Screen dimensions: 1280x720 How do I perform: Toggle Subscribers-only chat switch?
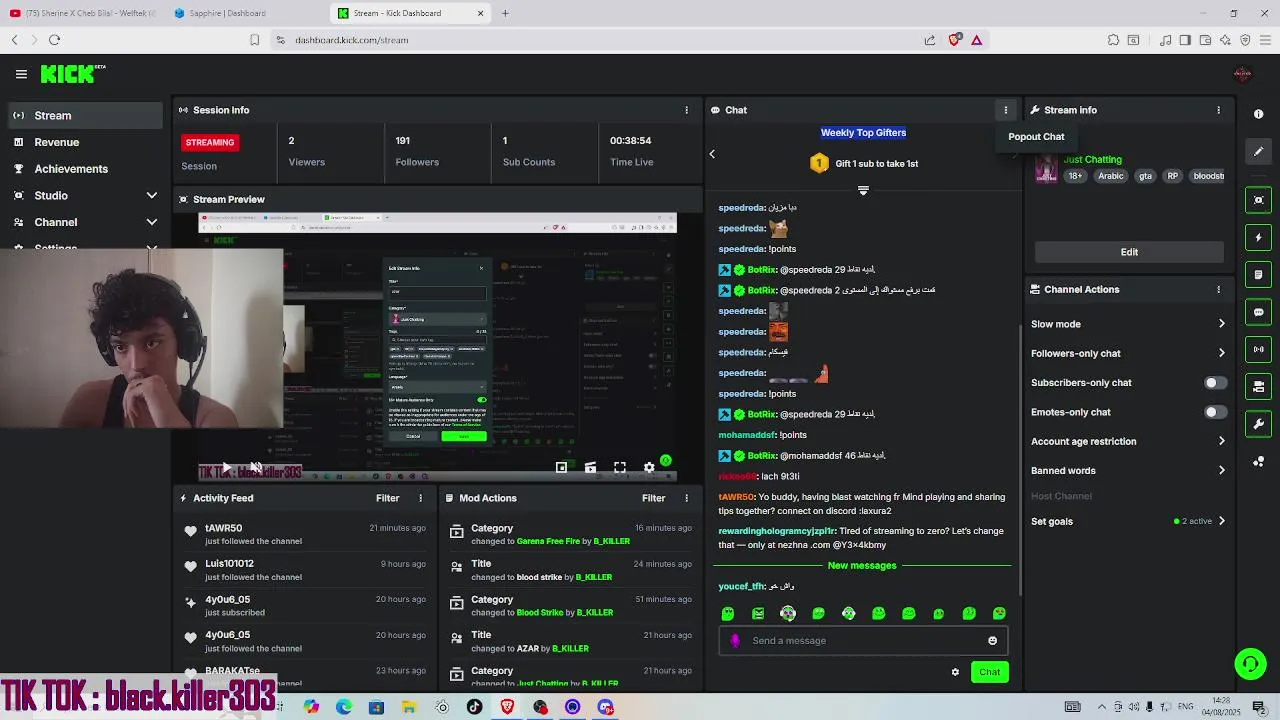pyautogui.click(x=1215, y=383)
